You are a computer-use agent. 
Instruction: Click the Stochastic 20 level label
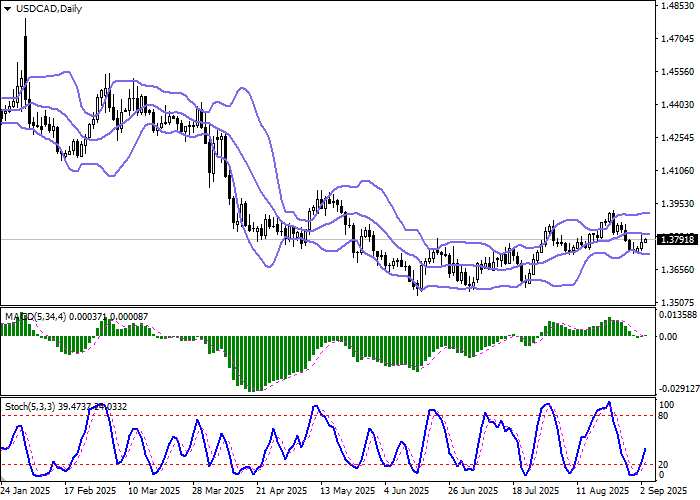click(x=664, y=465)
